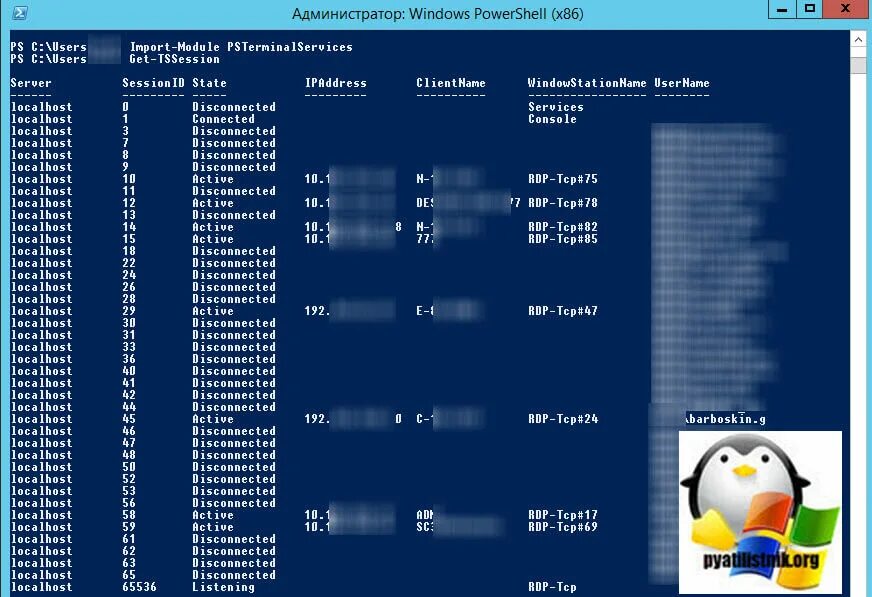Viewport: 872px width, 597px height.
Task: Click the username 'barboskin.g'
Action: pos(727,419)
